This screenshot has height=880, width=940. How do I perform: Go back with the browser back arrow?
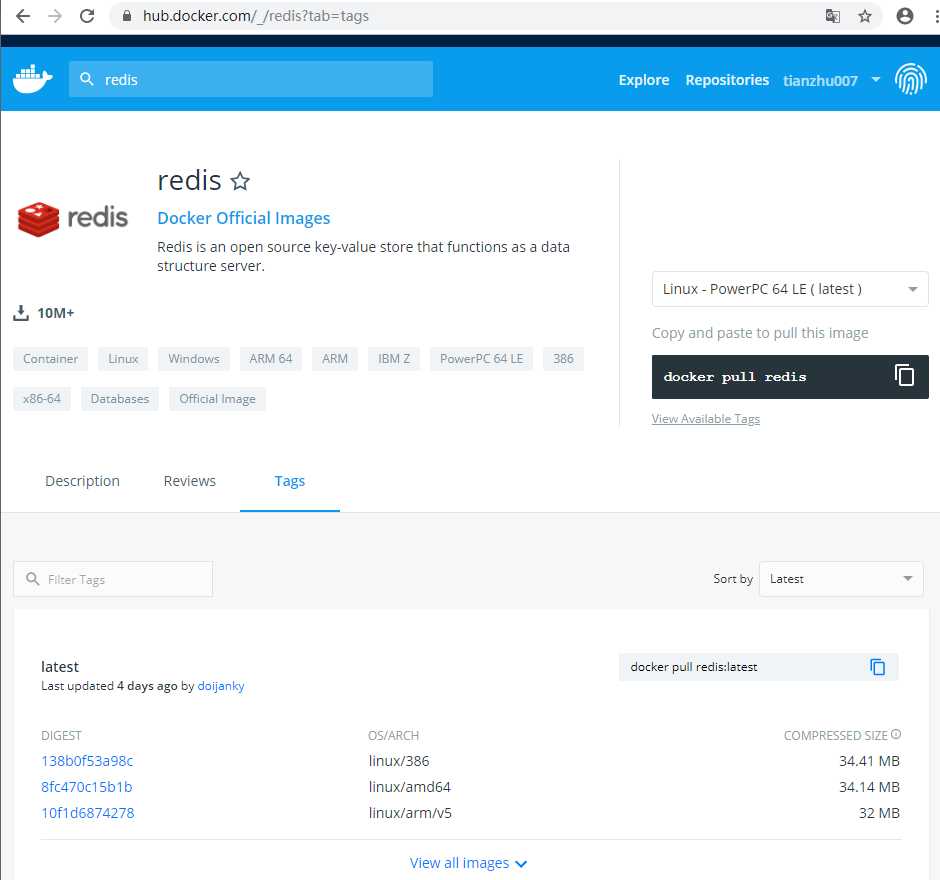[x=23, y=16]
